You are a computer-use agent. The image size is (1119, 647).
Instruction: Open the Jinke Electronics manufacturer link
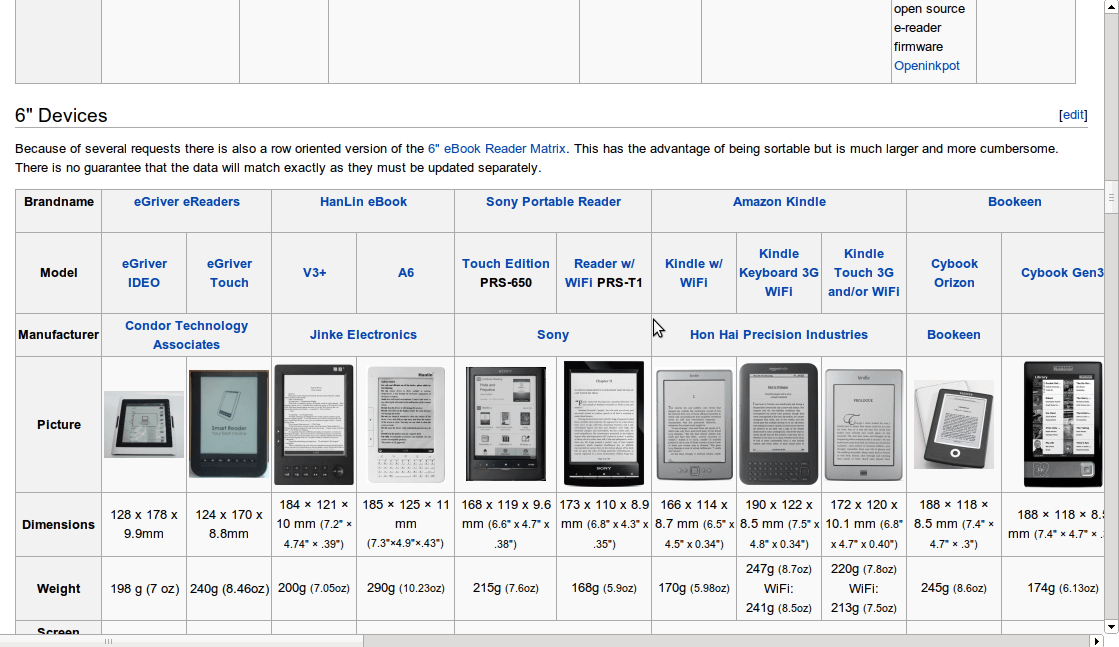(363, 335)
